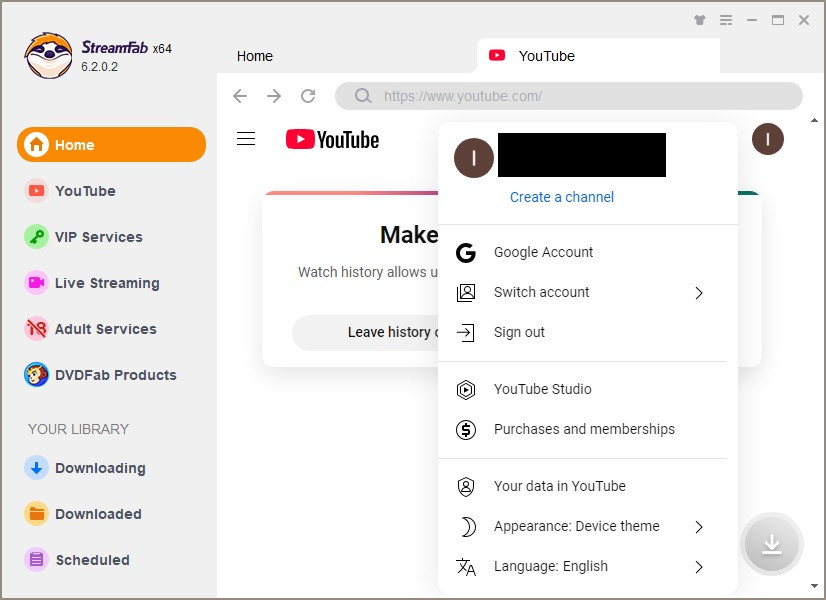Click the address bar URL field
This screenshot has height=600, width=826.
point(569,96)
